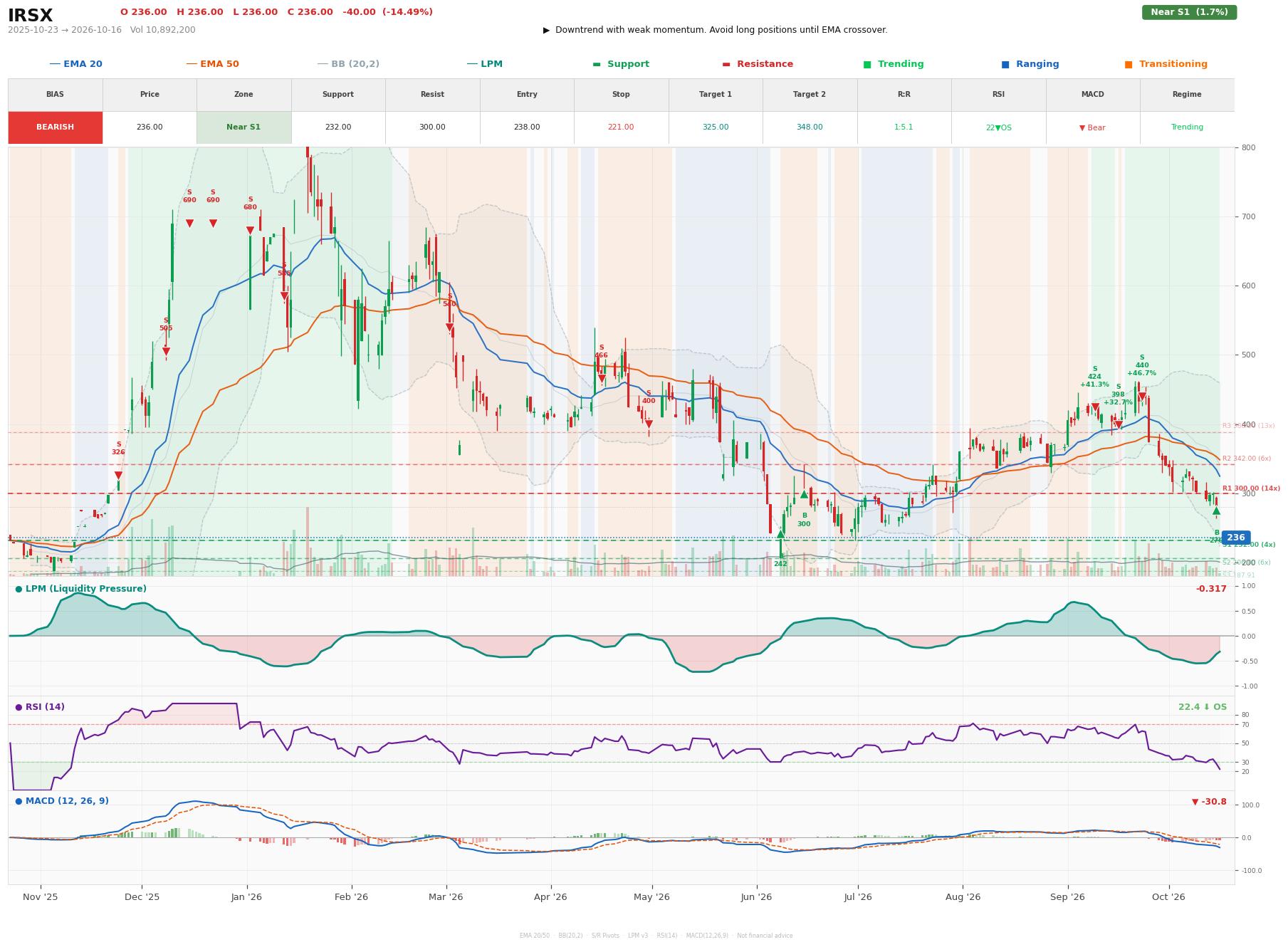The image size is (1288, 947).
Task: Select the EMA 50 legend entry
Action: 212,64
